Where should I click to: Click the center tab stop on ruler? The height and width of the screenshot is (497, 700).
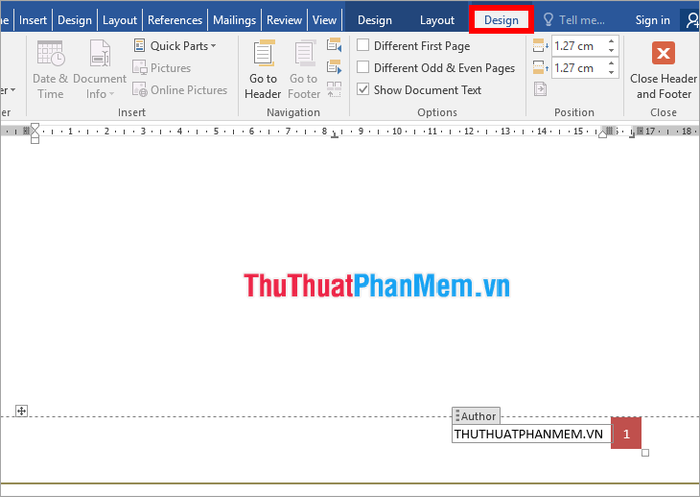(x=334, y=134)
